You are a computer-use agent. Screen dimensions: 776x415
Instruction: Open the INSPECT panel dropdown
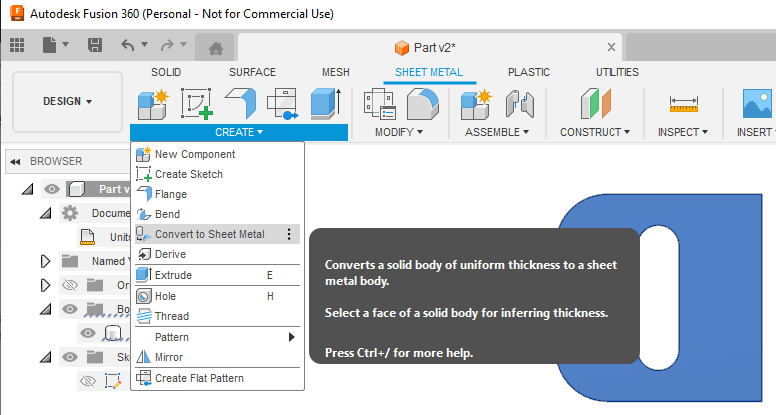pos(683,132)
